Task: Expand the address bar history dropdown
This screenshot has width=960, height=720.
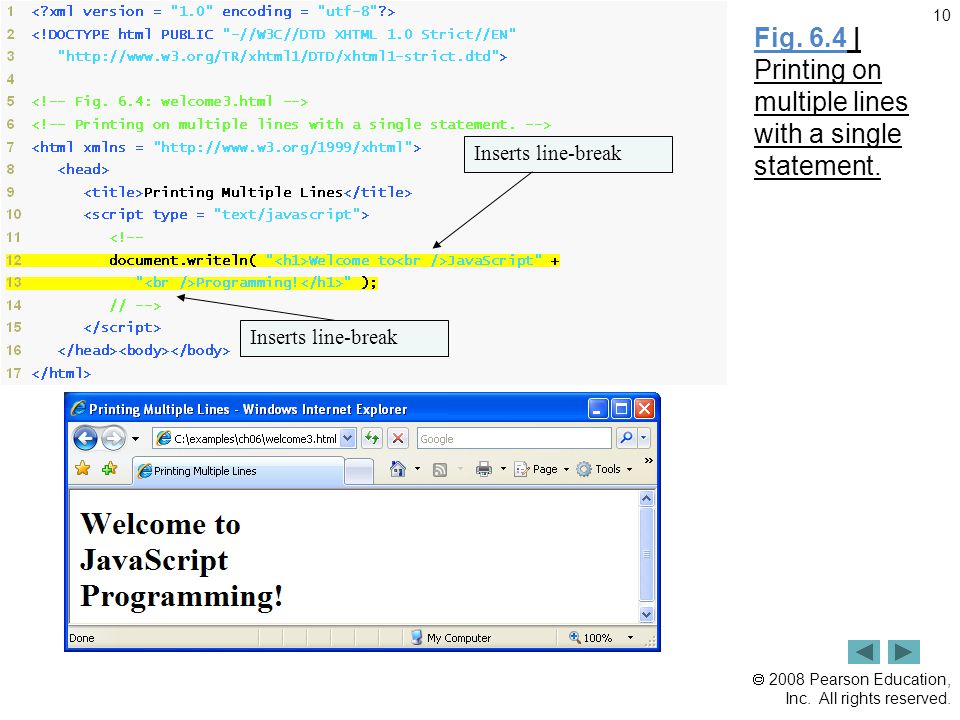Action: (348, 438)
